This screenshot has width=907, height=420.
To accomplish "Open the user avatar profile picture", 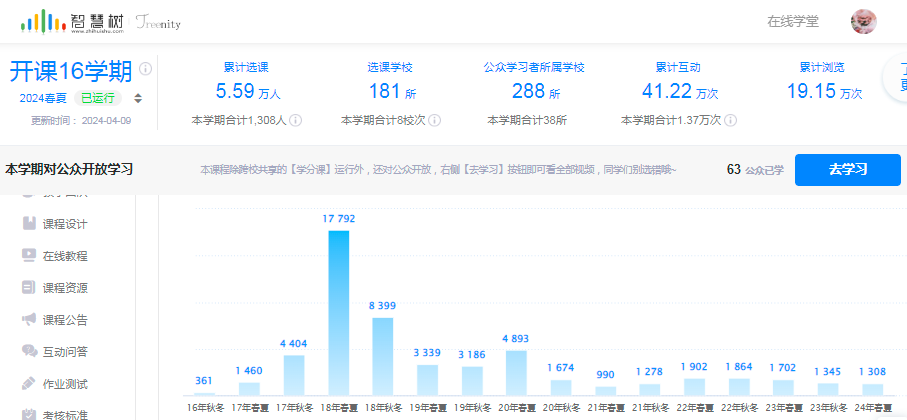I will [x=864, y=21].
